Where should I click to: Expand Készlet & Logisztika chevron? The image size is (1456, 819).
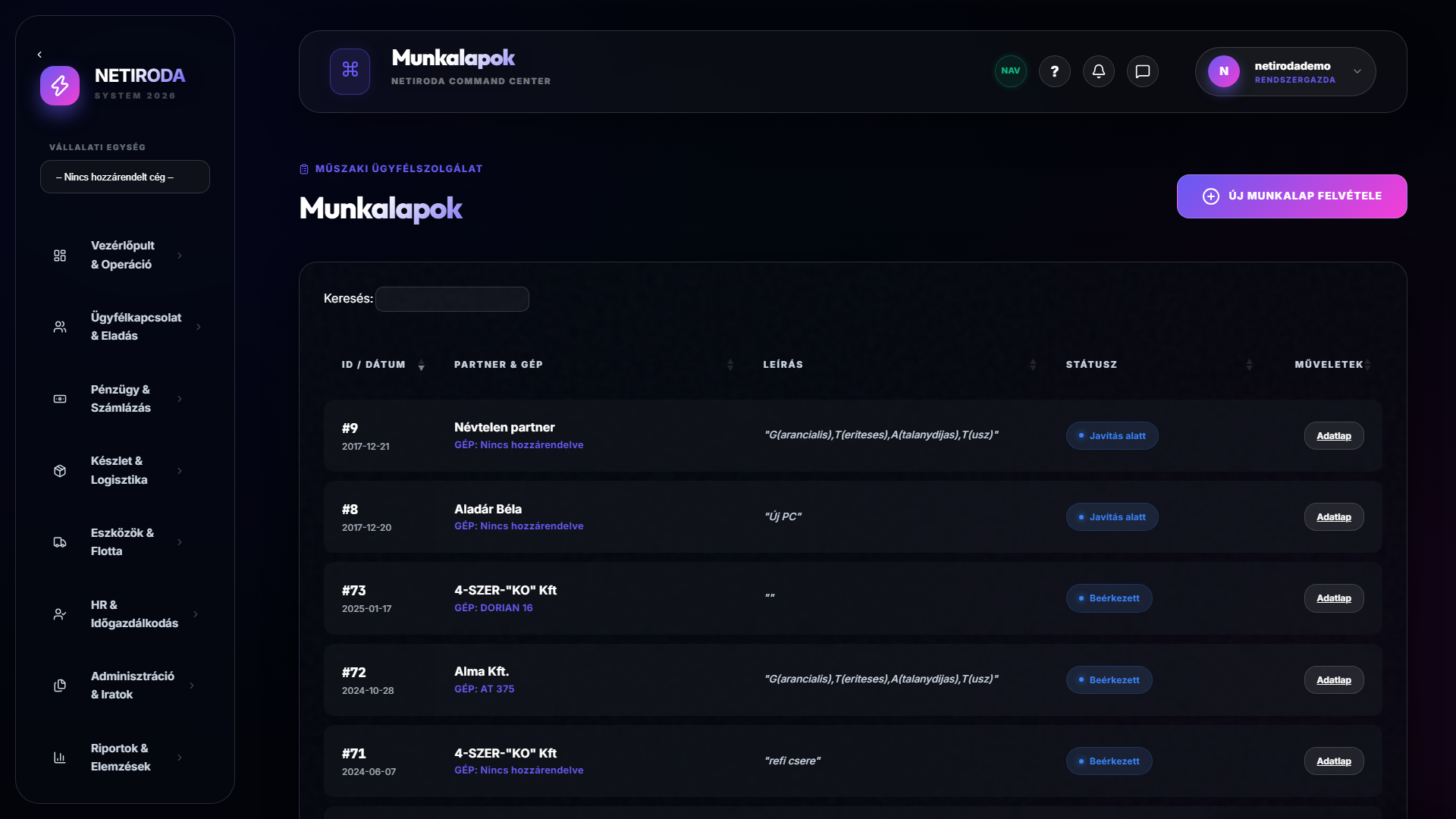(180, 471)
